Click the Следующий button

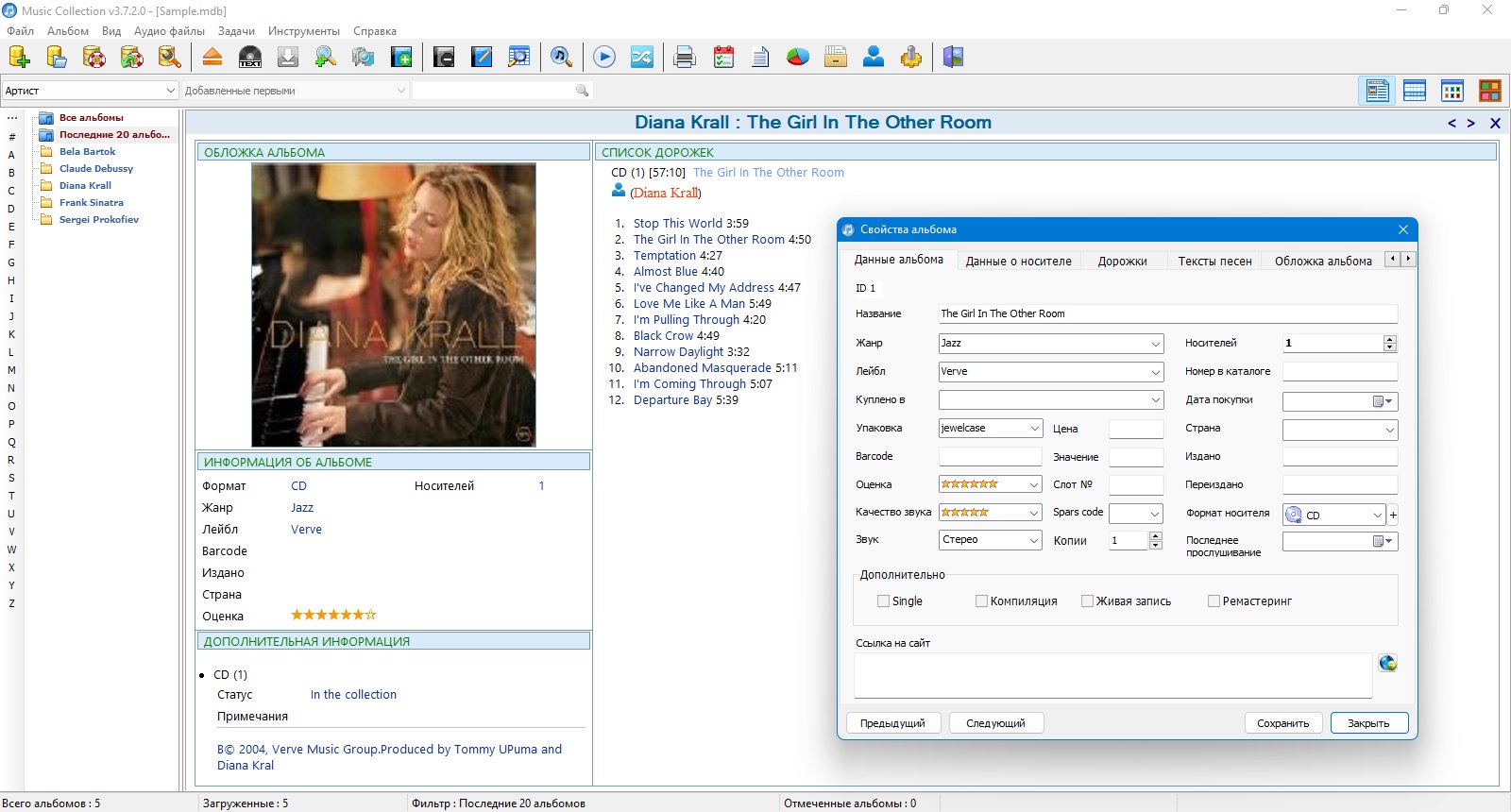coord(995,723)
